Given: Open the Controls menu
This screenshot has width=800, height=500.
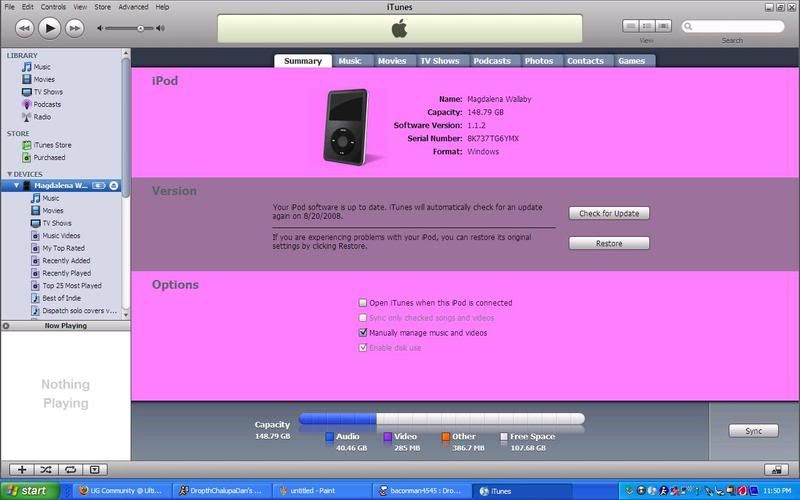Looking at the screenshot, I should coord(53,7).
